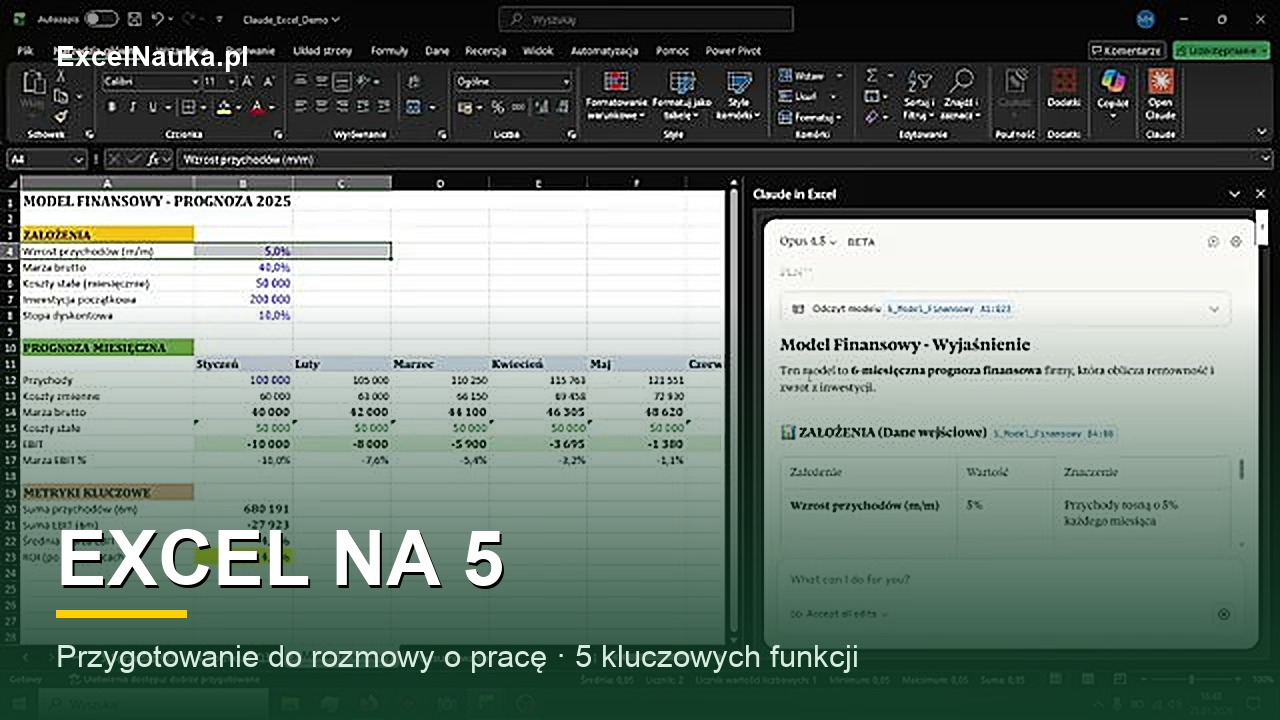Image resolution: width=1280 pixels, height=720 pixels.
Task: Click the Borders icon
Action: (x=188, y=107)
